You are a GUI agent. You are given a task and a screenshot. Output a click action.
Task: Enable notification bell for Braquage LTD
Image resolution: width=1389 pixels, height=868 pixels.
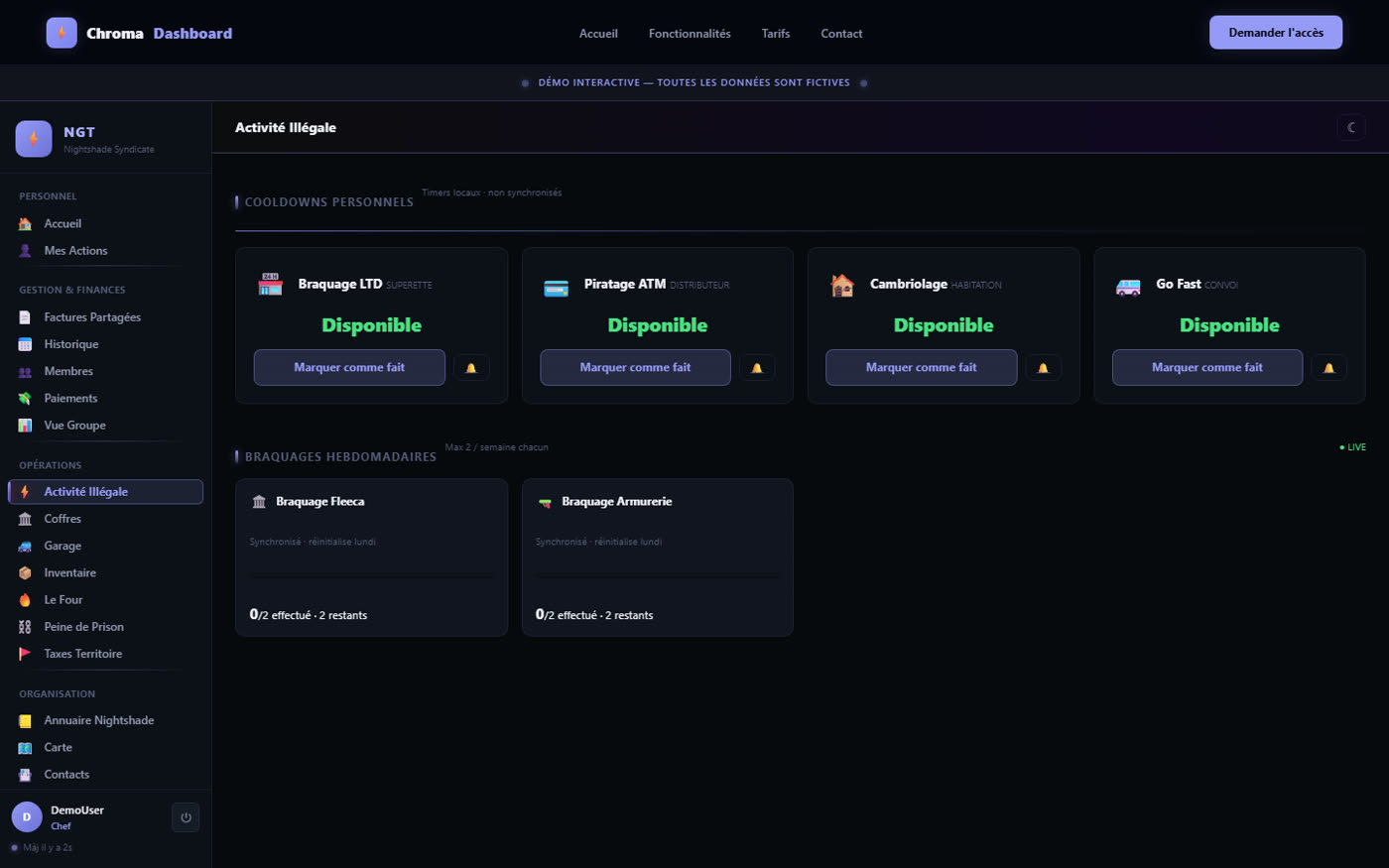point(471,367)
